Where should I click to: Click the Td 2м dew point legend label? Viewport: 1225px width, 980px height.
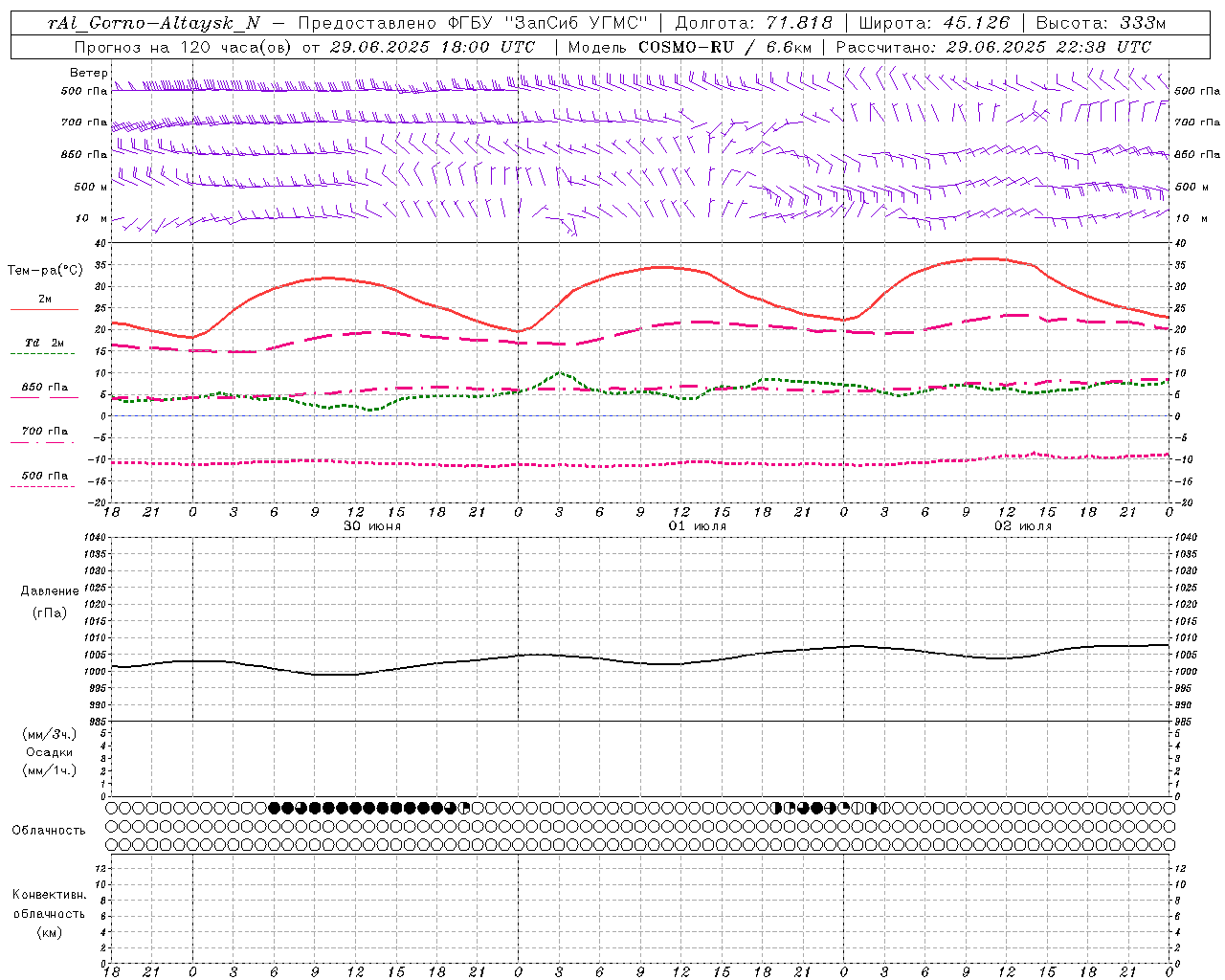click(45, 343)
